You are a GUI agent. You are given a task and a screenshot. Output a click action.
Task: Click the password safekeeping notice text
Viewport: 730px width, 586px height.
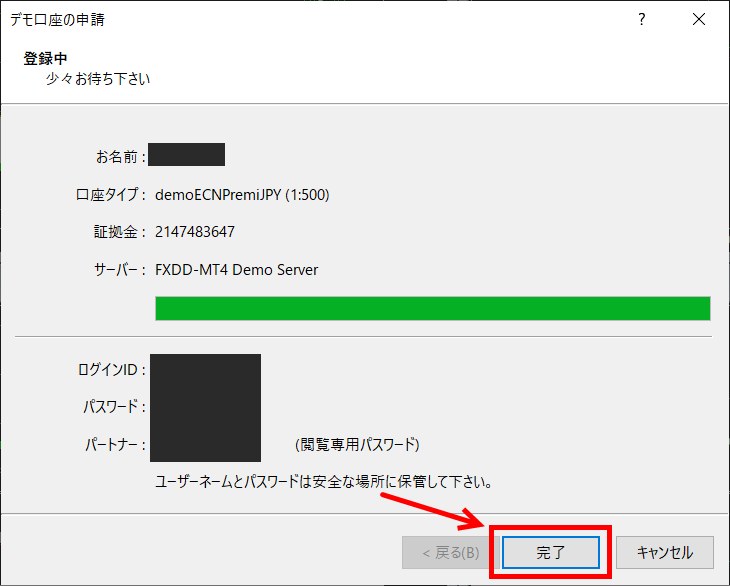[x=324, y=481]
